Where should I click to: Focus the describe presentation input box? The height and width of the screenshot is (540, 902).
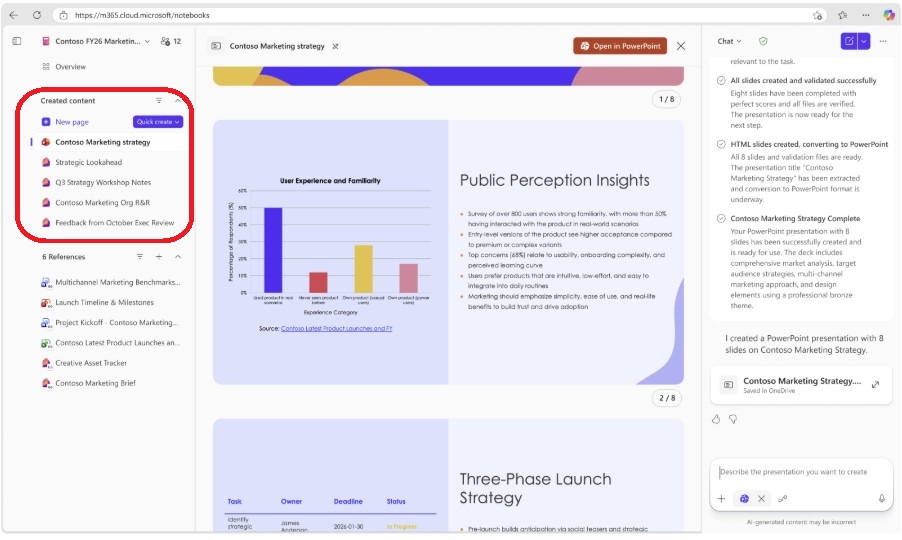801,472
